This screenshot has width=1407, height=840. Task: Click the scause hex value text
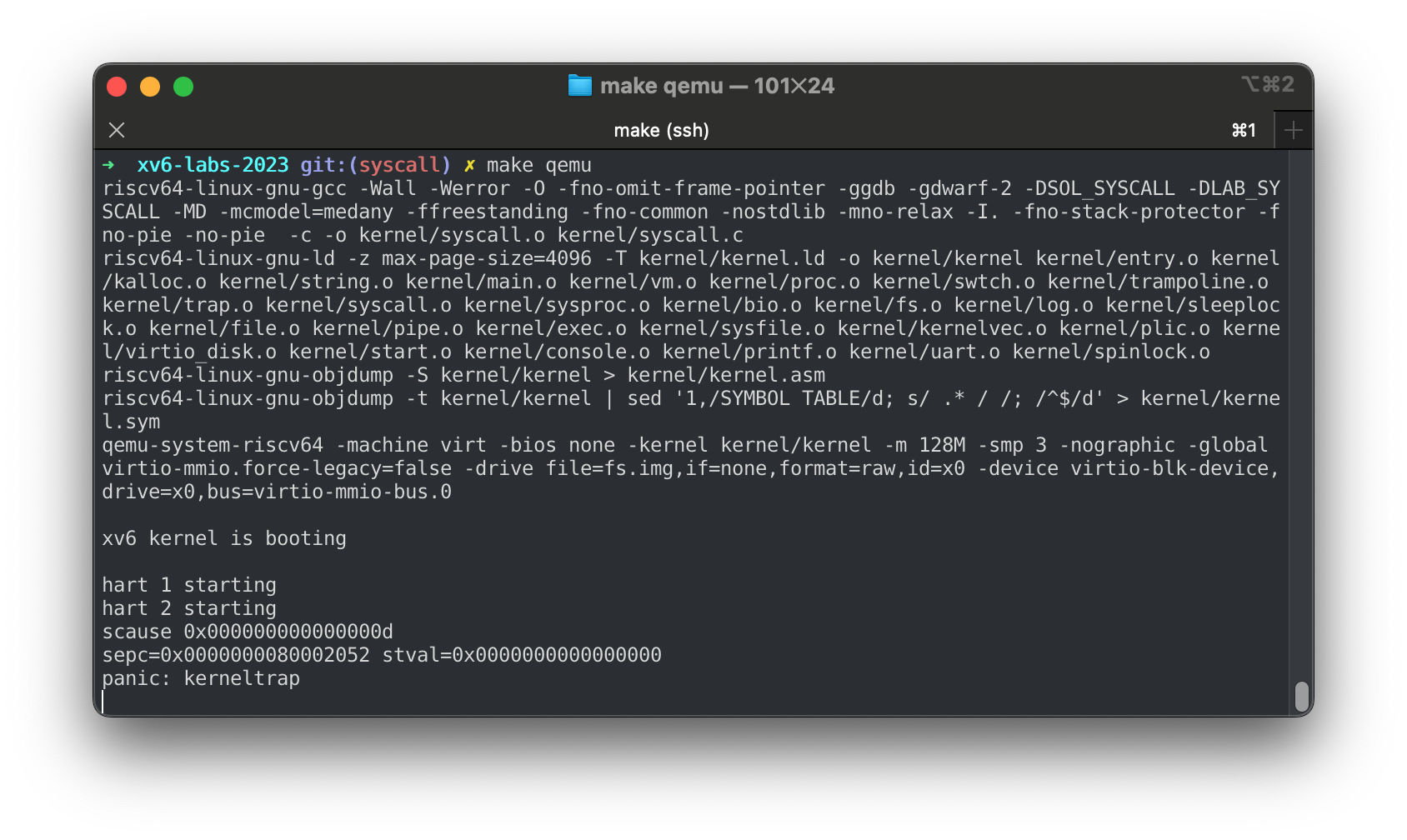coord(288,632)
